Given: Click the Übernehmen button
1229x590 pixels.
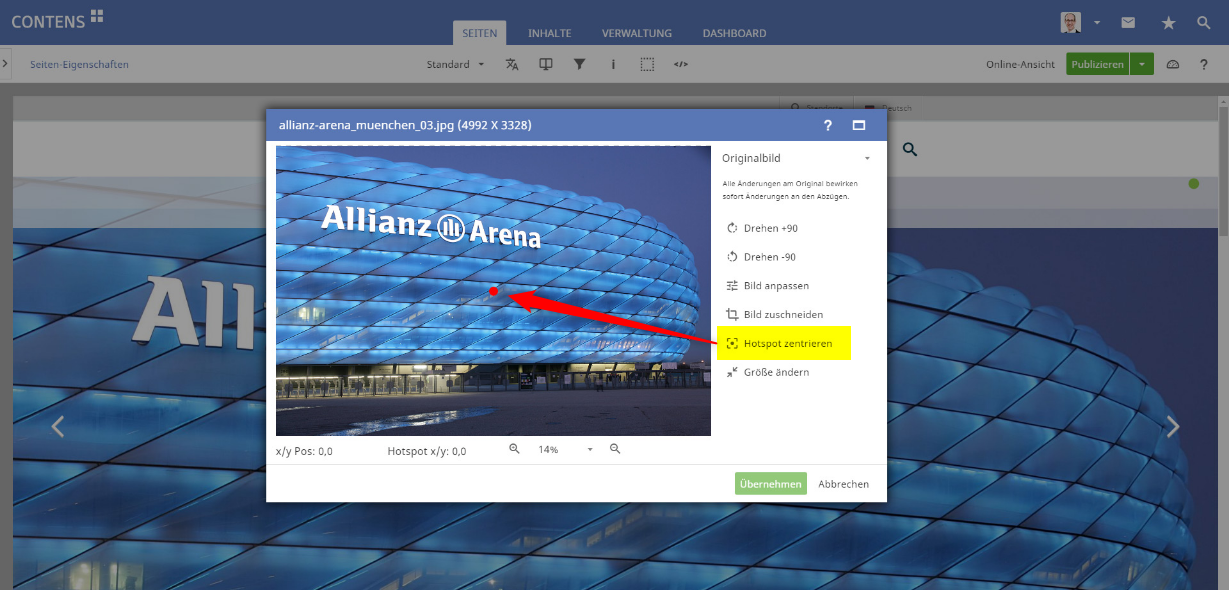Looking at the screenshot, I should coord(770,484).
